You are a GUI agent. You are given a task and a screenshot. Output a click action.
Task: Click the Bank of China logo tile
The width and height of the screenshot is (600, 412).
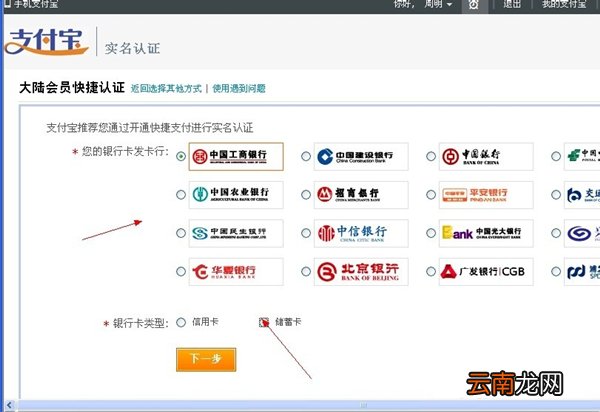click(x=486, y=156)
